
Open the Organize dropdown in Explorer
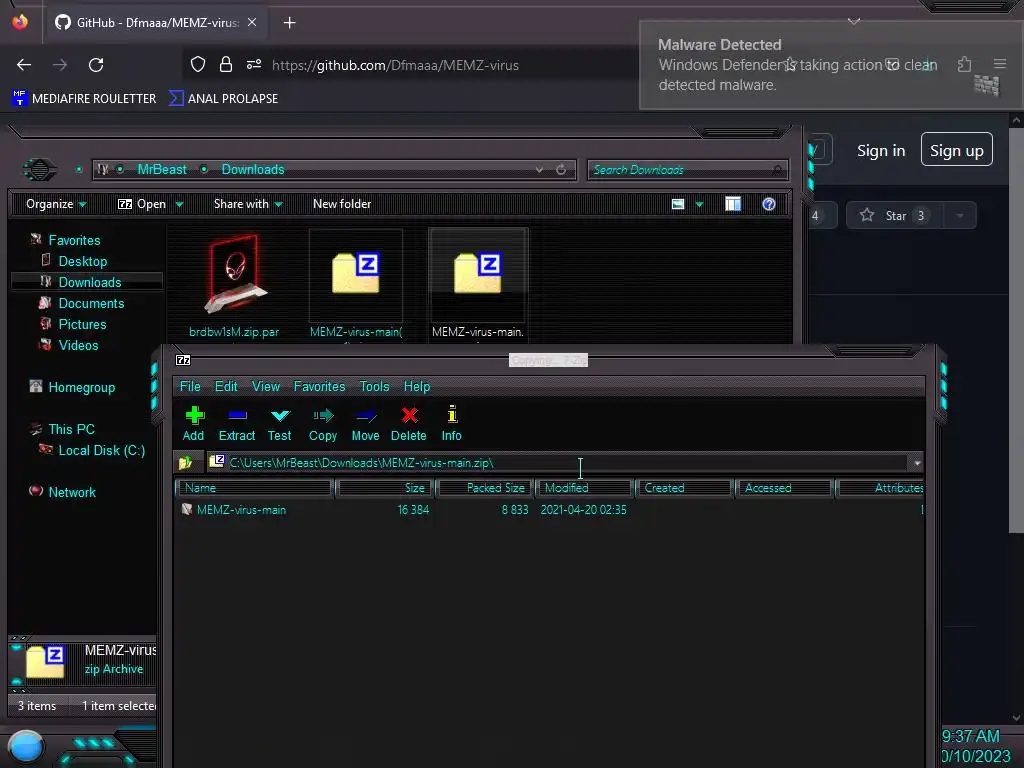click(x=56, y=204)
